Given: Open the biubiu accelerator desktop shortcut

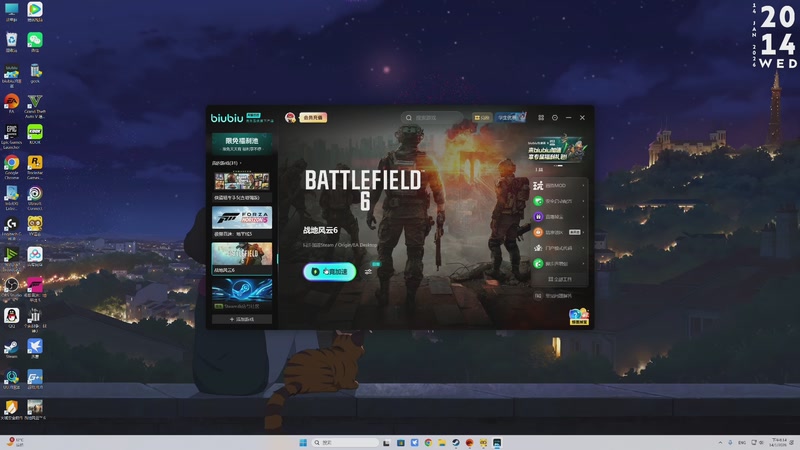Looking at the screenshot, I should [12, 76].
